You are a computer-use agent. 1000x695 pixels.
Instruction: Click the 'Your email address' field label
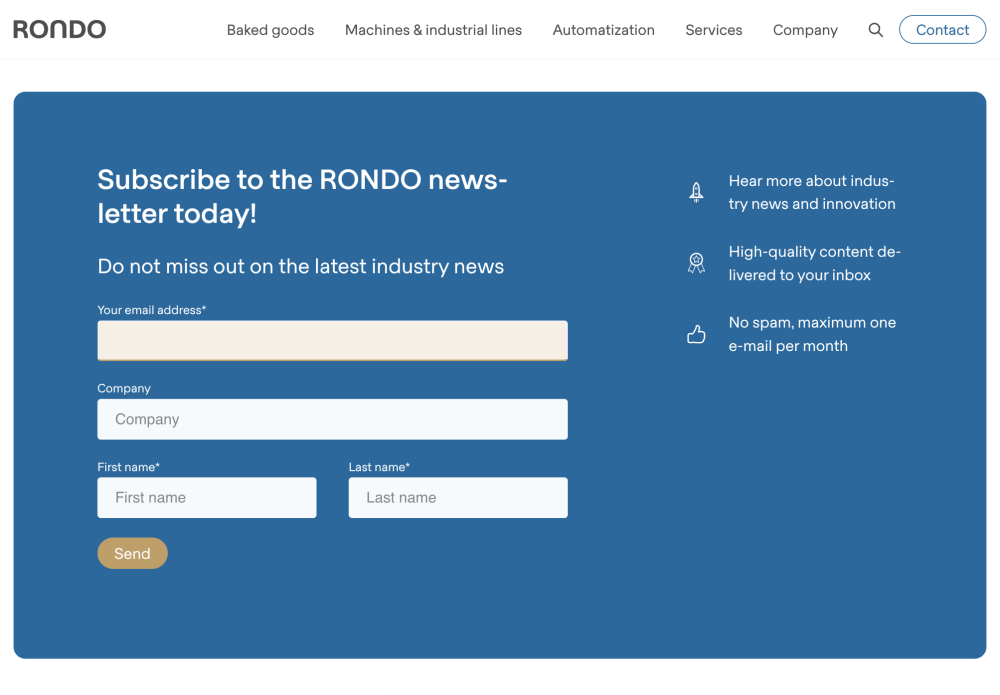pos(151,310)
